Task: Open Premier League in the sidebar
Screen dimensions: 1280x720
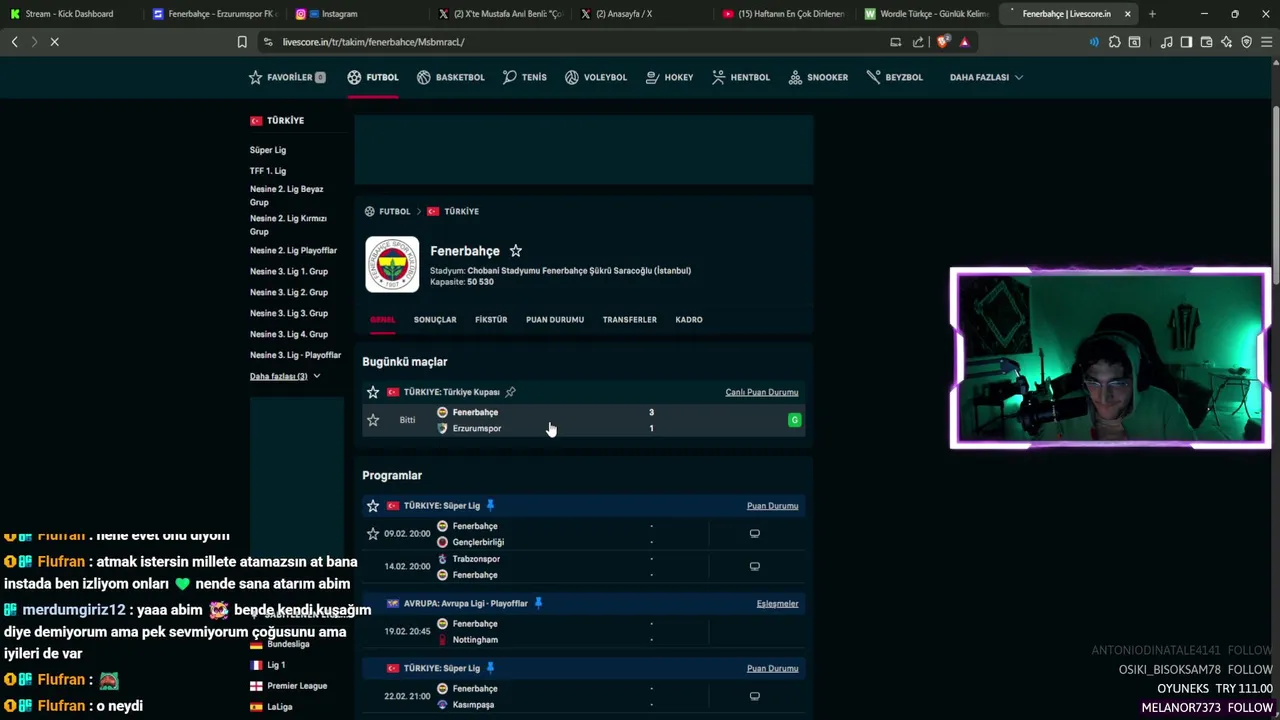Action: (297, 686)
